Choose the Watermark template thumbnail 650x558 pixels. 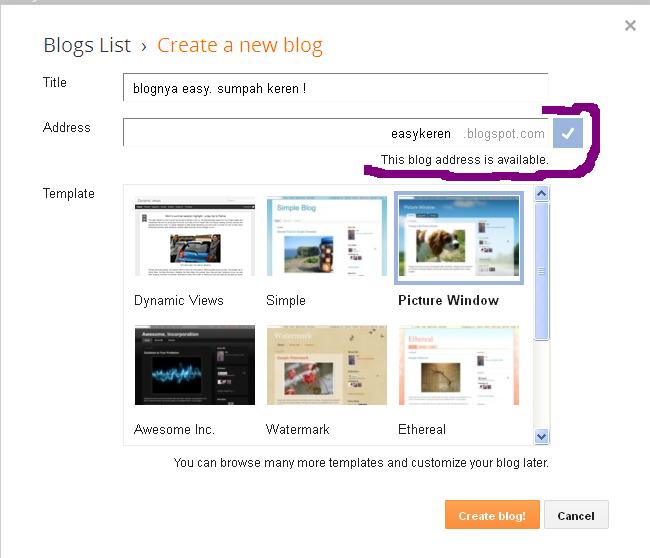tap(327, 365)
